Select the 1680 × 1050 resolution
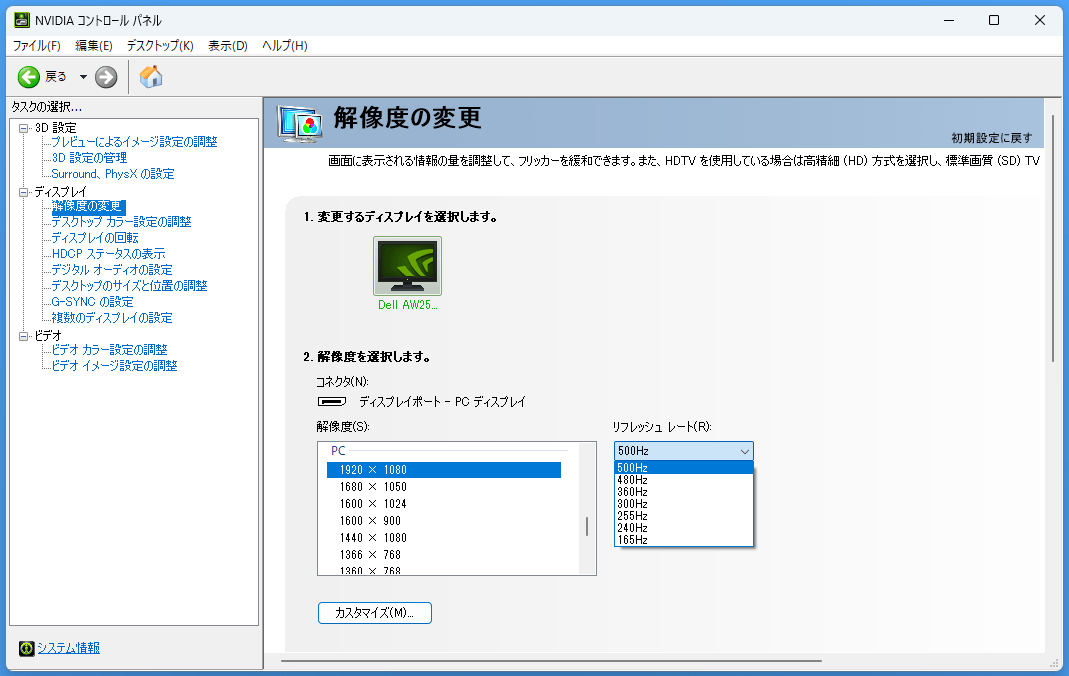 pos(373,487)
